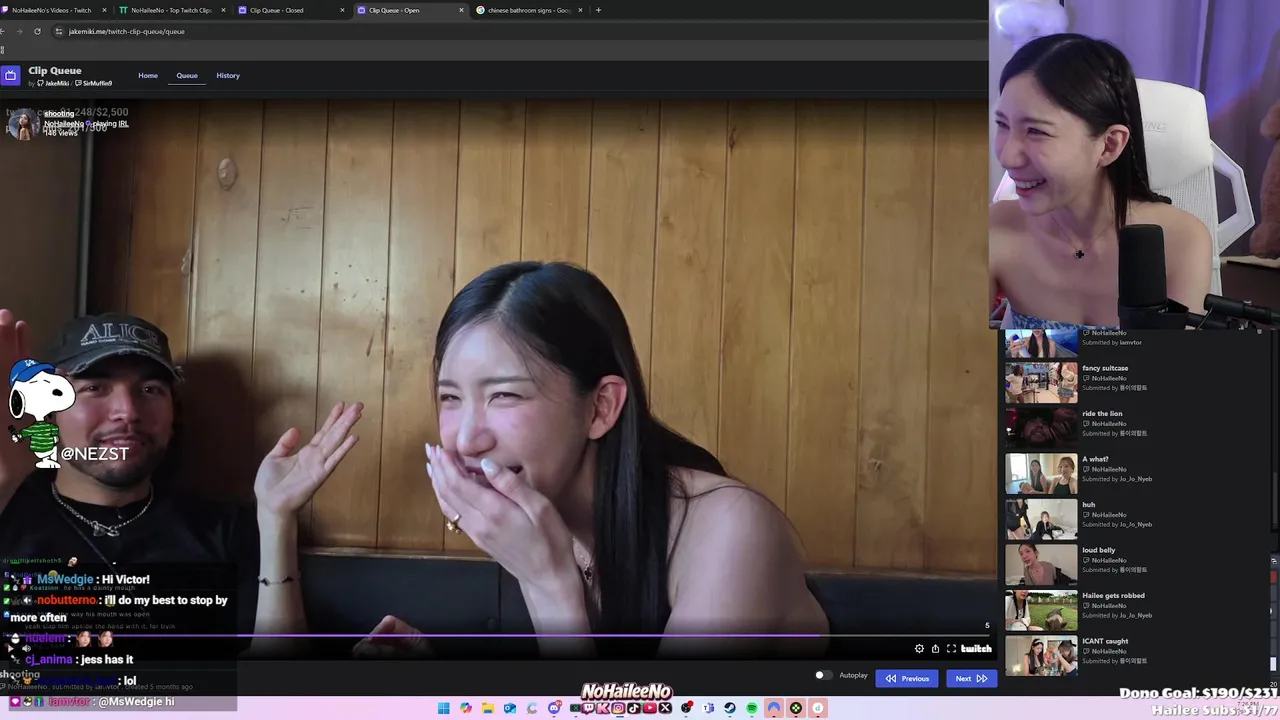Open Microsoft Teams from the taskbar
The height and width of the screenshot is (720, 1280).
coord(708,708)
